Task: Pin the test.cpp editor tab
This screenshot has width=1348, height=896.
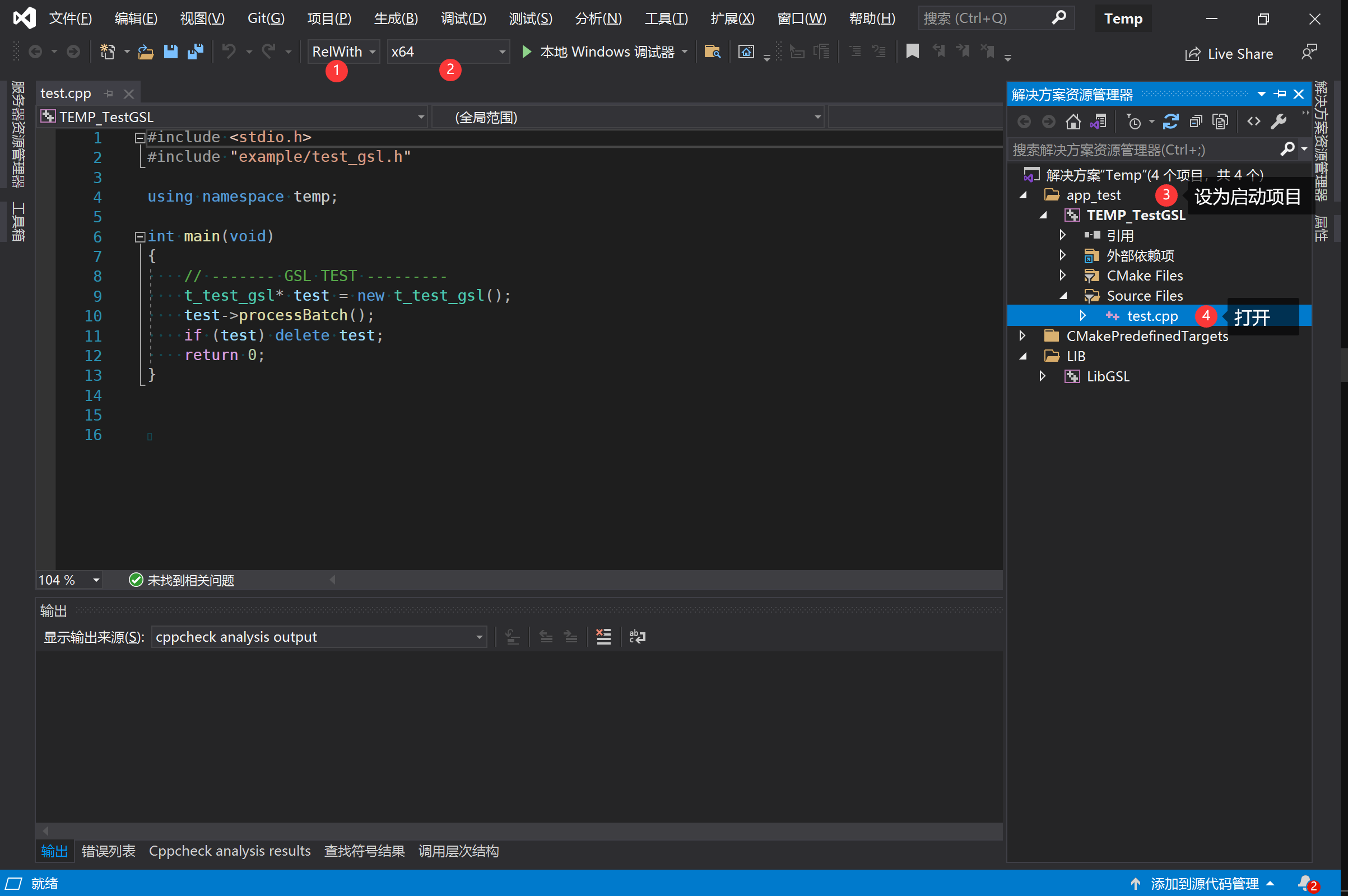Action: pyautogui.click(x=109, y=93)
